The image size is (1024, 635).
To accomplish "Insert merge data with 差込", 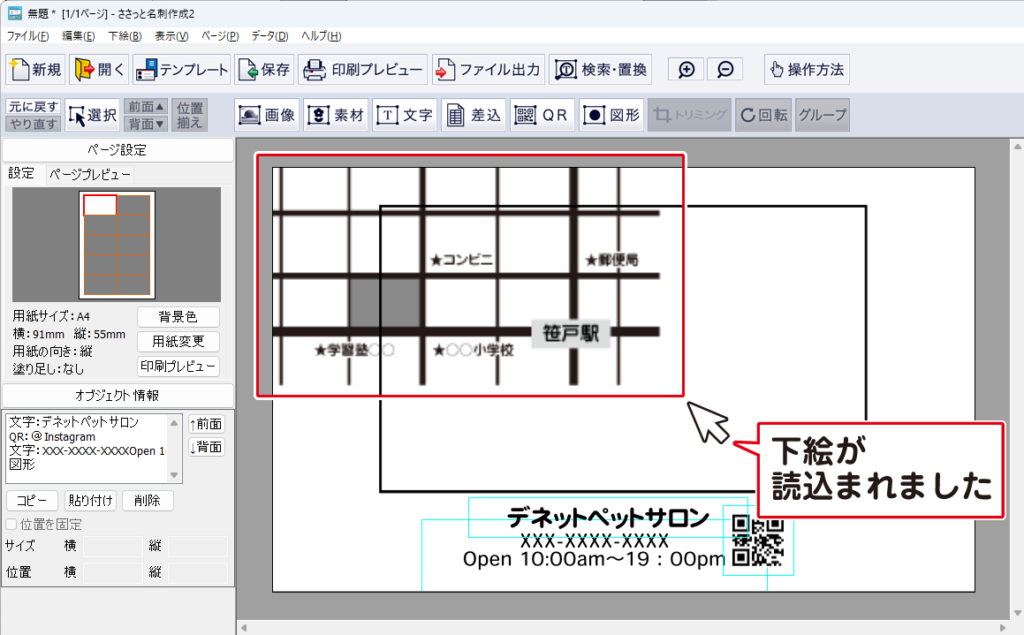I will tap(473, 115).
